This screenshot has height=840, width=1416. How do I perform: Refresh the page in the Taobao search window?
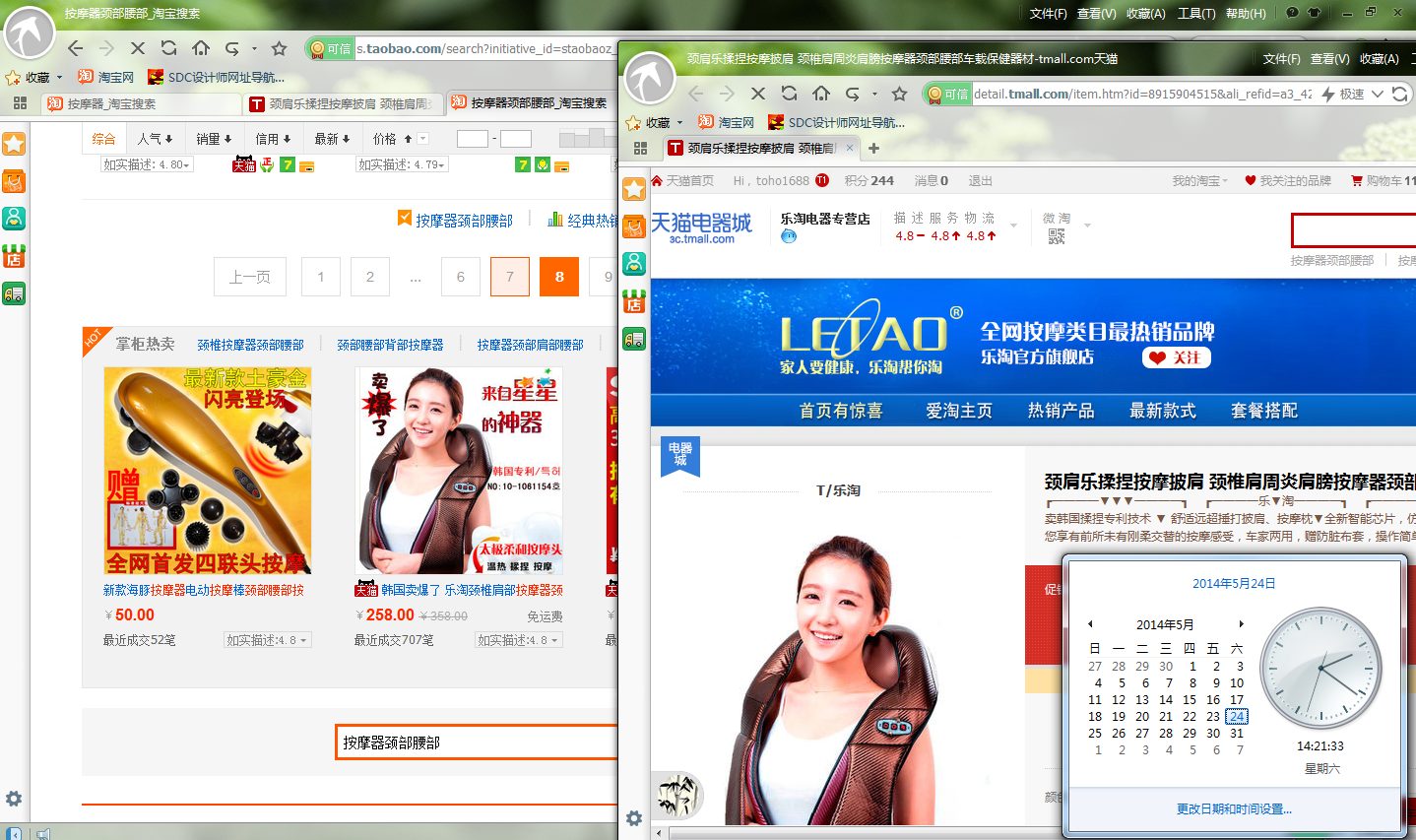169,48
